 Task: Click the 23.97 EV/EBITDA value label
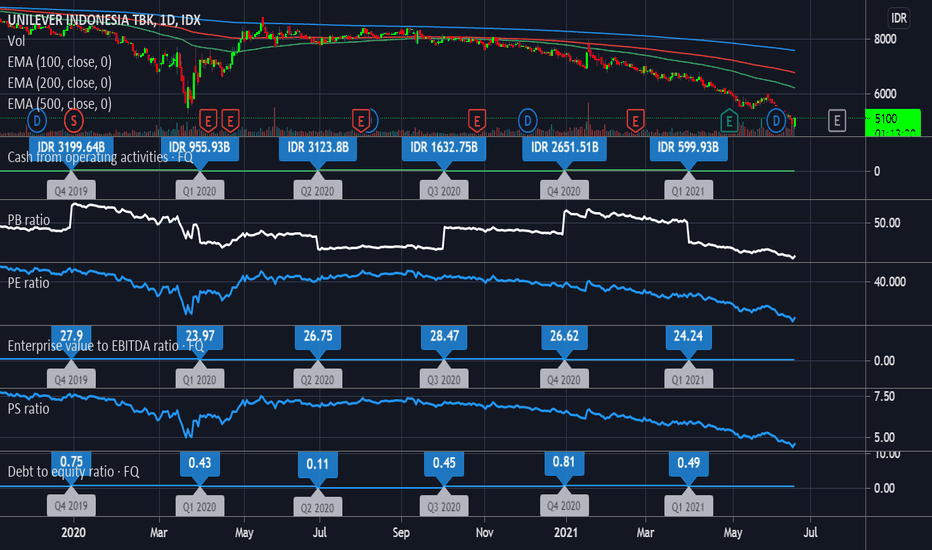click(x=200, y=336)
